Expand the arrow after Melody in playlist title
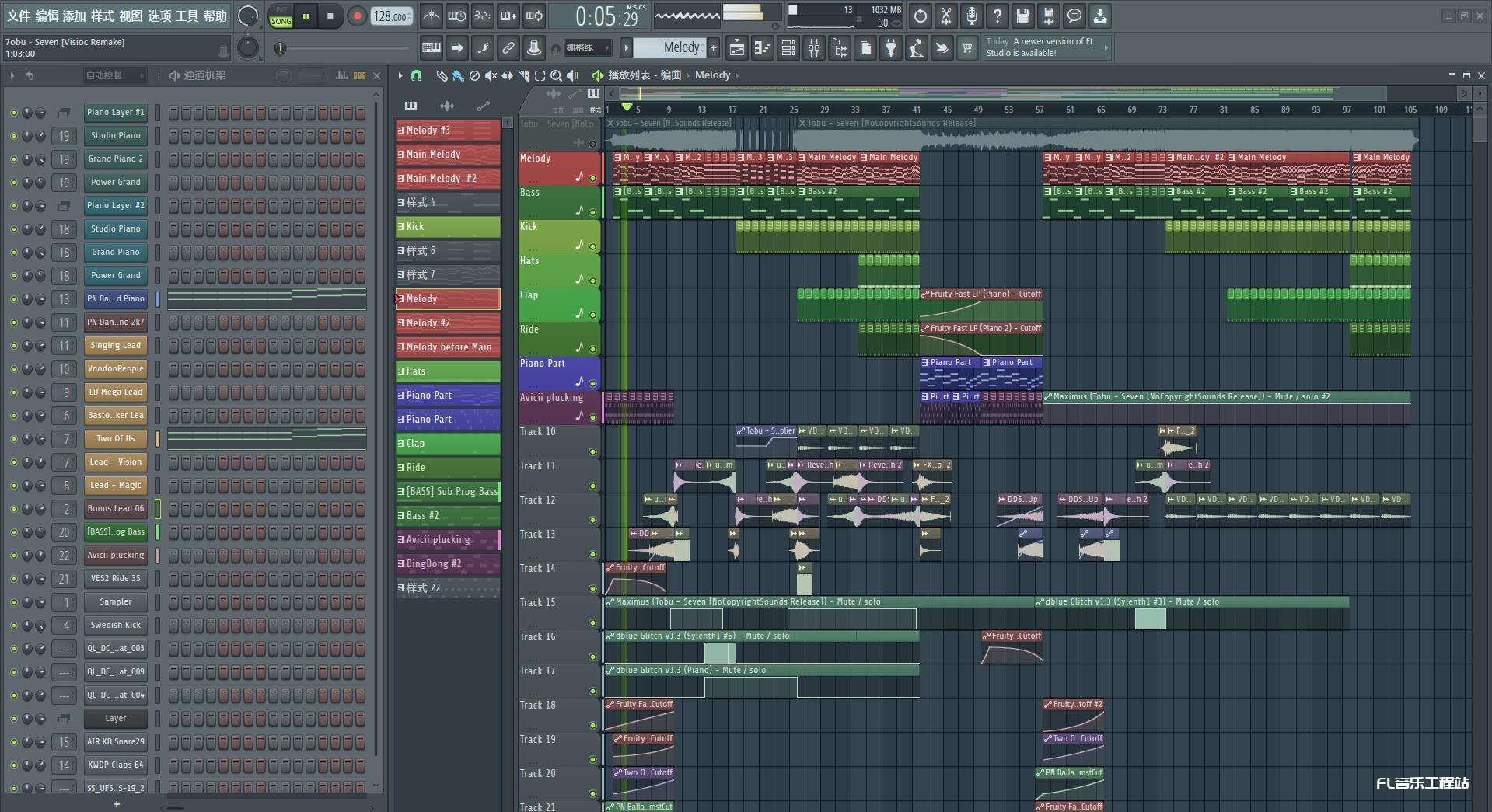 pyautogui.click(x=737, y=75)
